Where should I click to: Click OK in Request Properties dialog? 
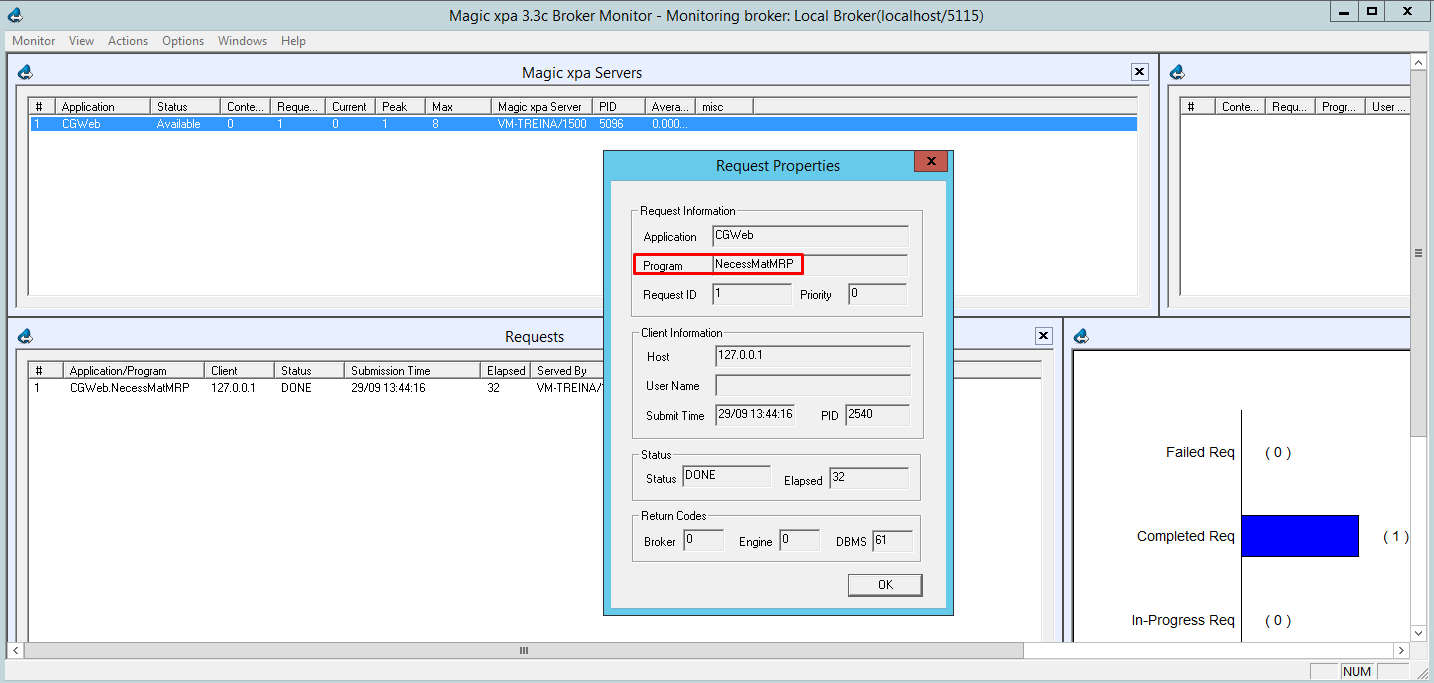coord(885,585)
